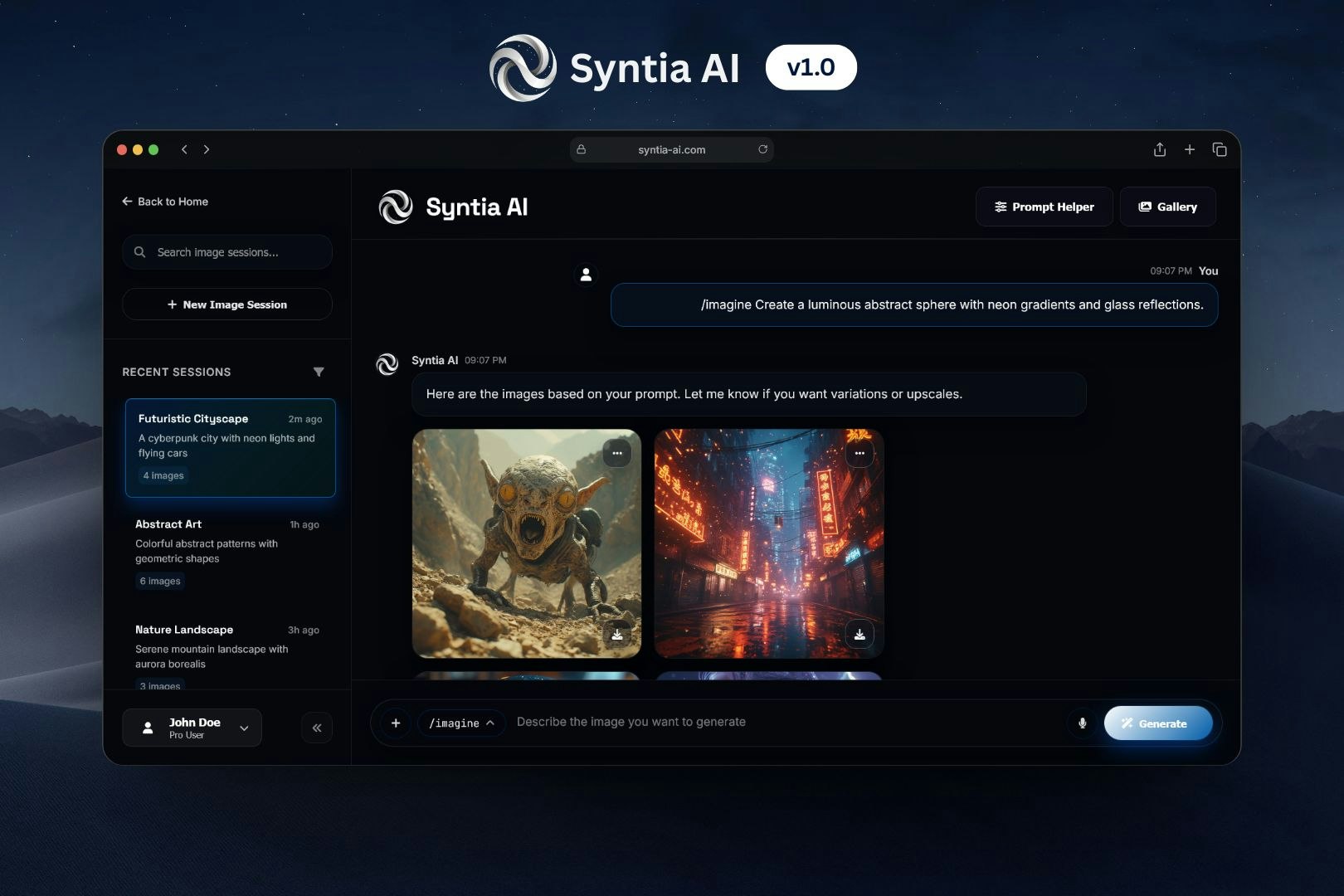Screen dimensions: 1344x896
Task: Reload the page from the address bar
Action: [762, 149]
